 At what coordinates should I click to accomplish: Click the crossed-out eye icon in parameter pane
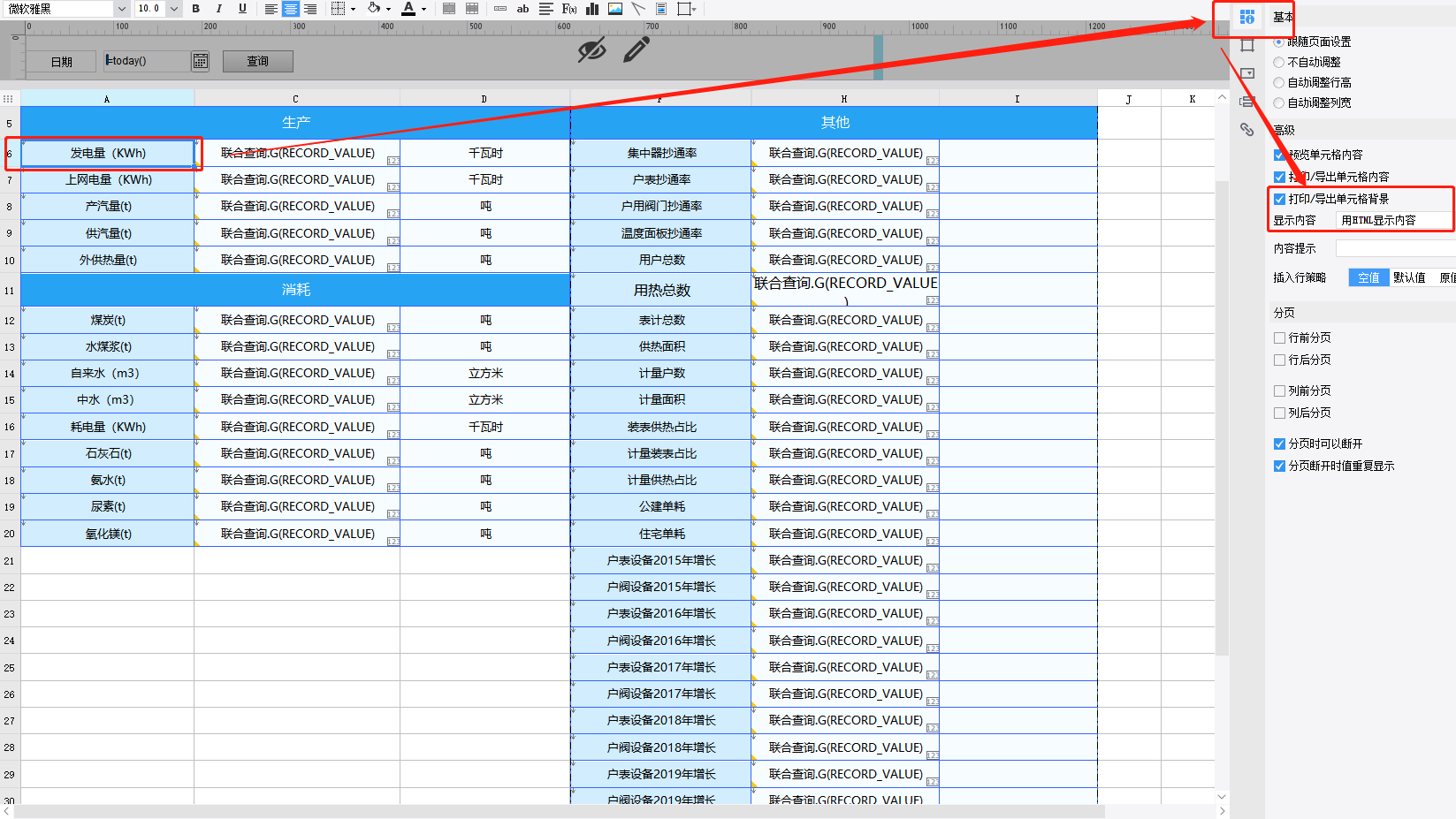pyautogui.click(x=591, y=50)
